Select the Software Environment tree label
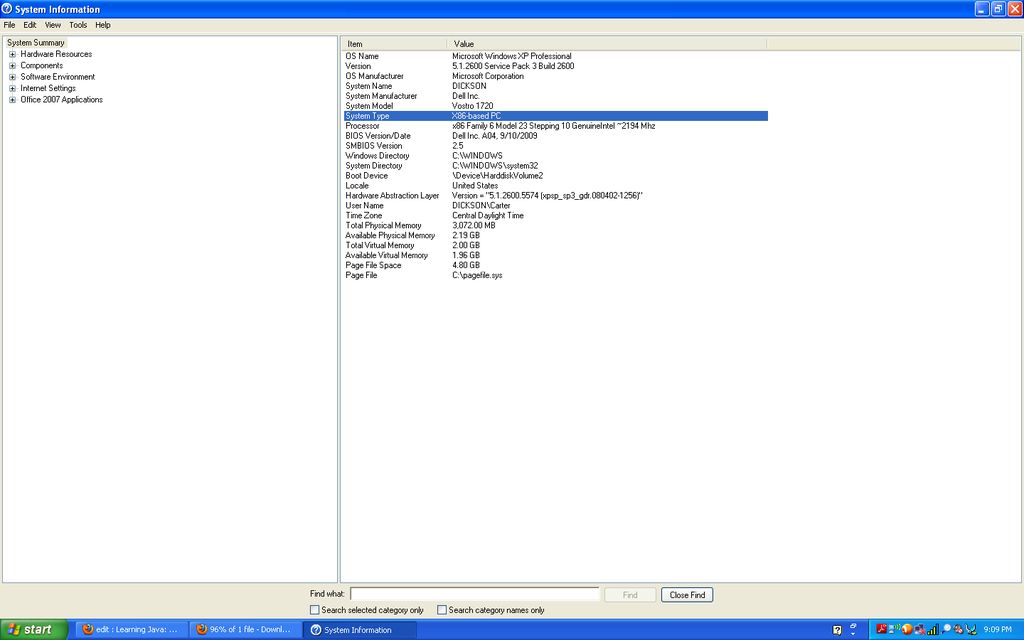 [x=57, y=77]
